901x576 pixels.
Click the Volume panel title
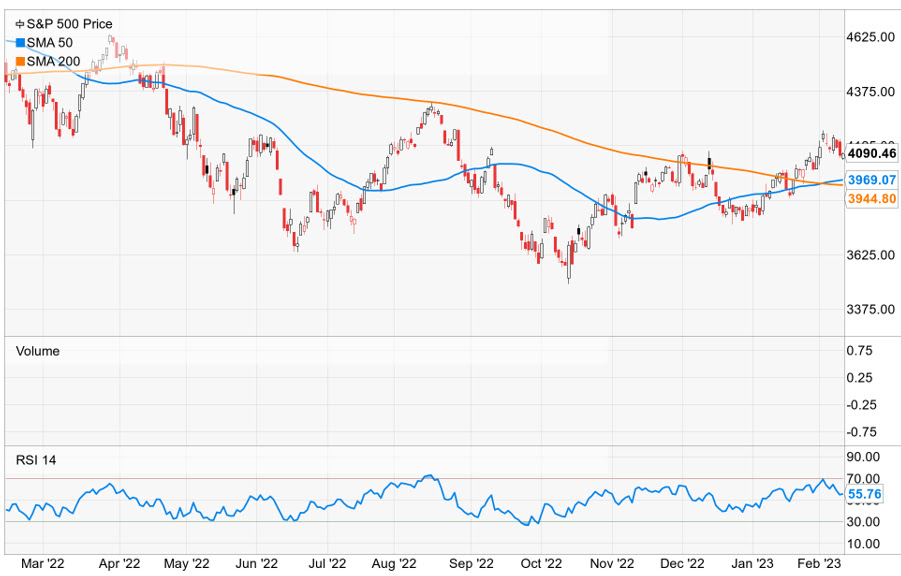(x=37, y=351)
